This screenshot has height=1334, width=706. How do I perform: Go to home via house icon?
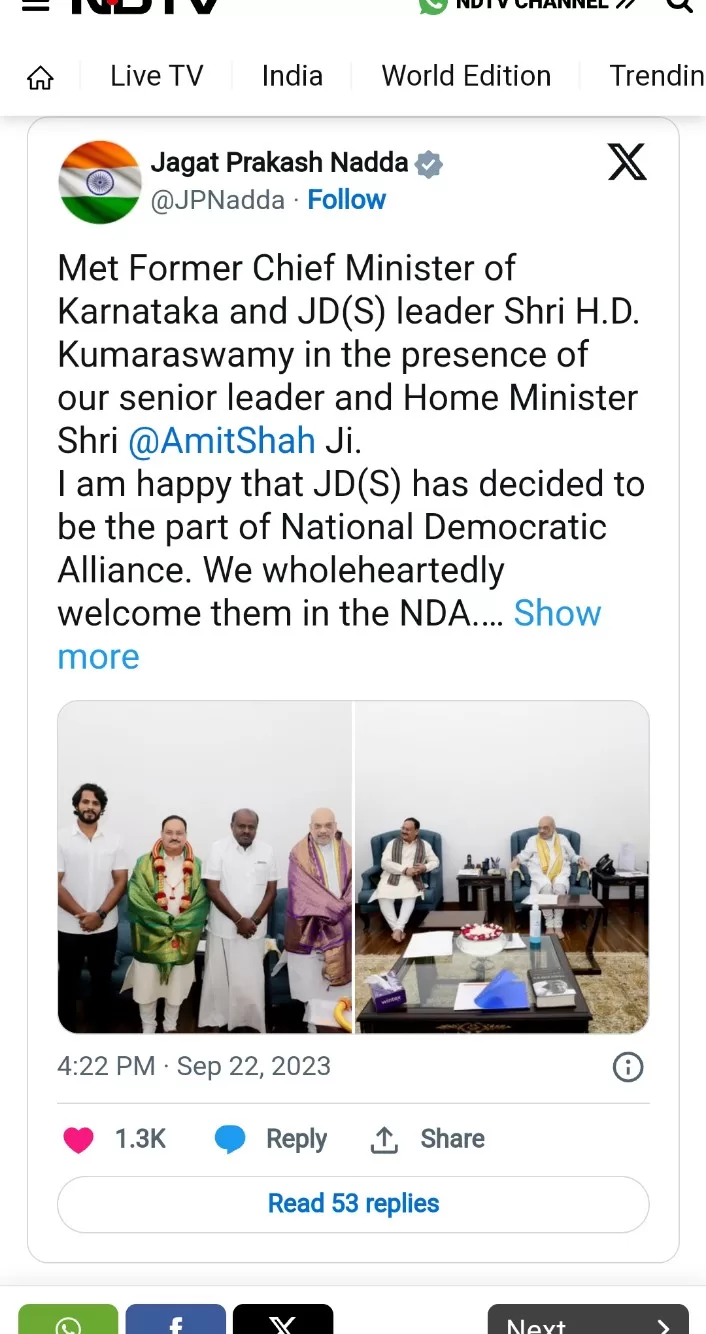coord(40,77)
